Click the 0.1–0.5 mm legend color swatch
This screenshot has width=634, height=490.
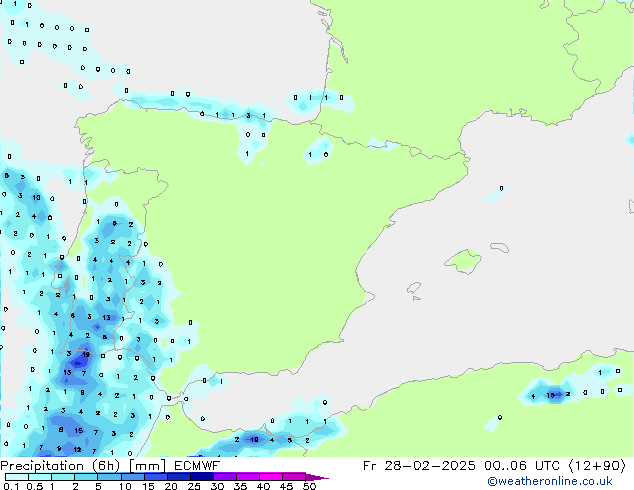pos(17,477)
